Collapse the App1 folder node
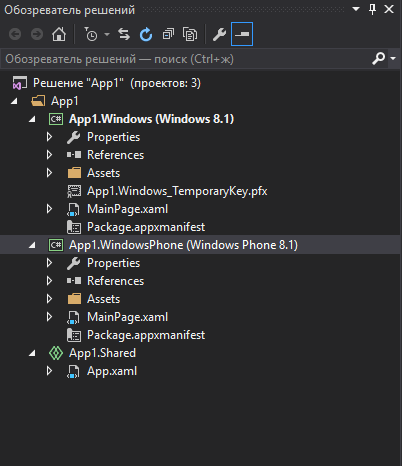 [x=14, y=101]
